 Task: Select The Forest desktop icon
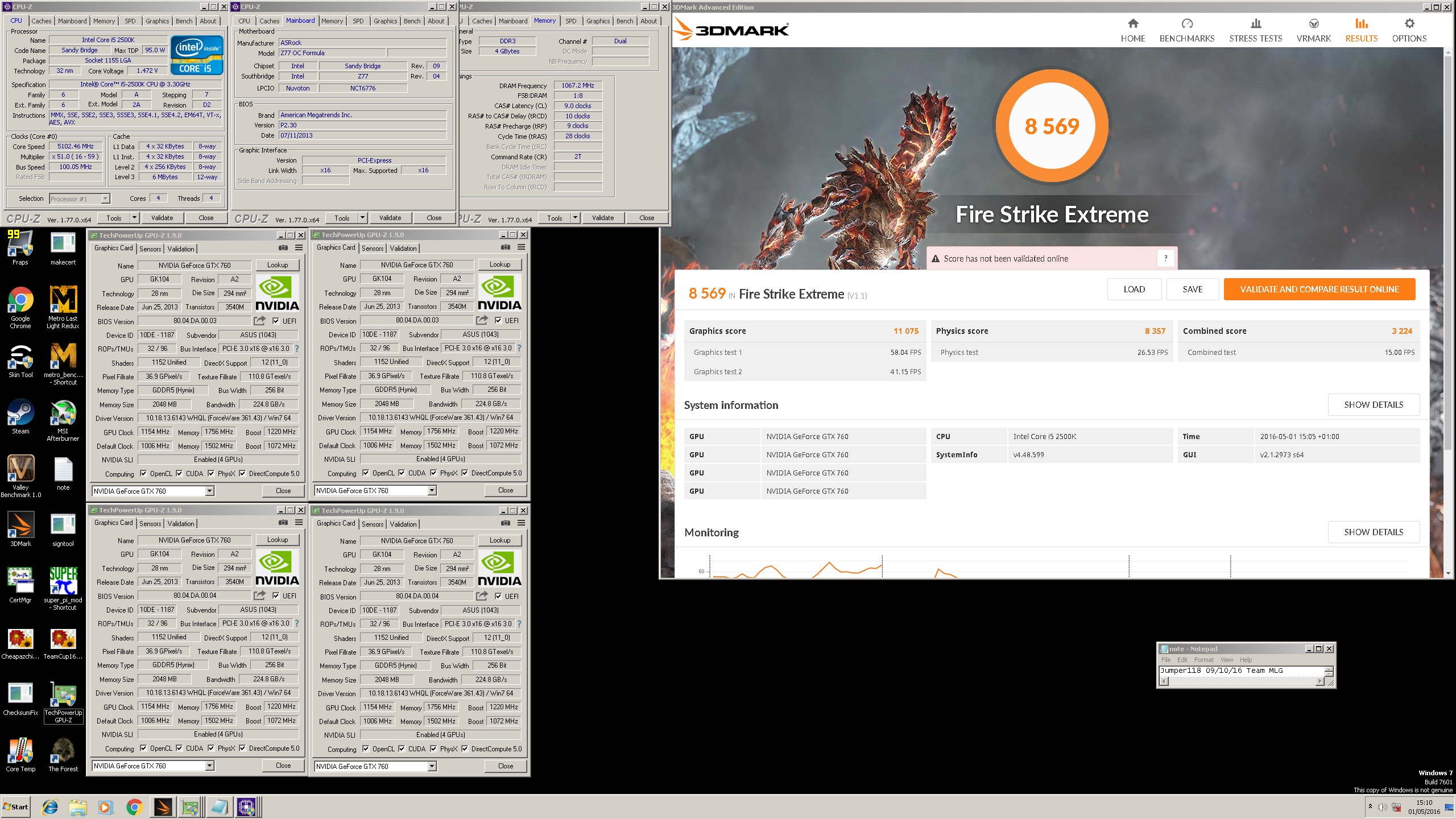click(63, 755)
